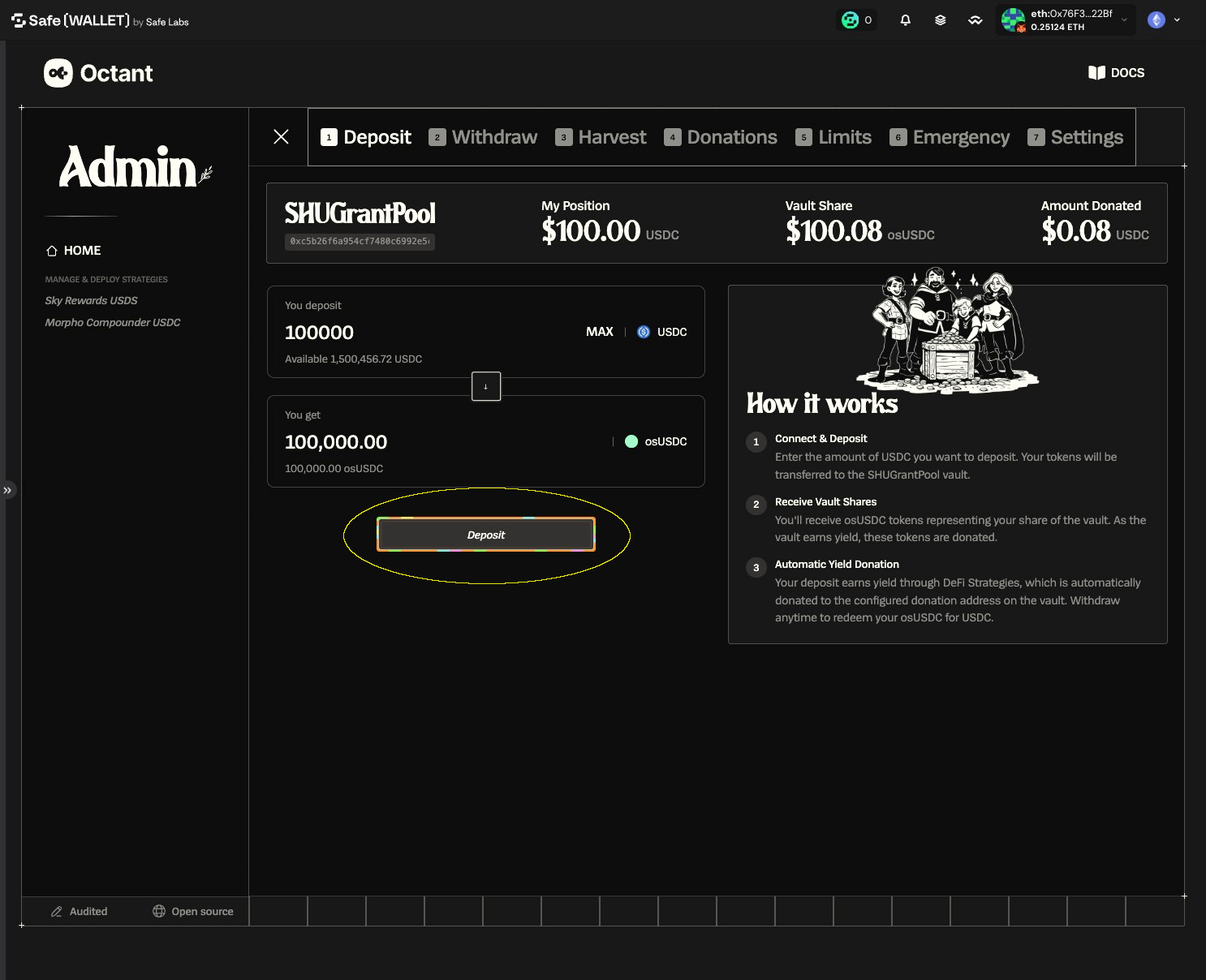Viewport: 1206px width, 980px height.
Task: Select the Deposit tab
Action: pos(366,137)
